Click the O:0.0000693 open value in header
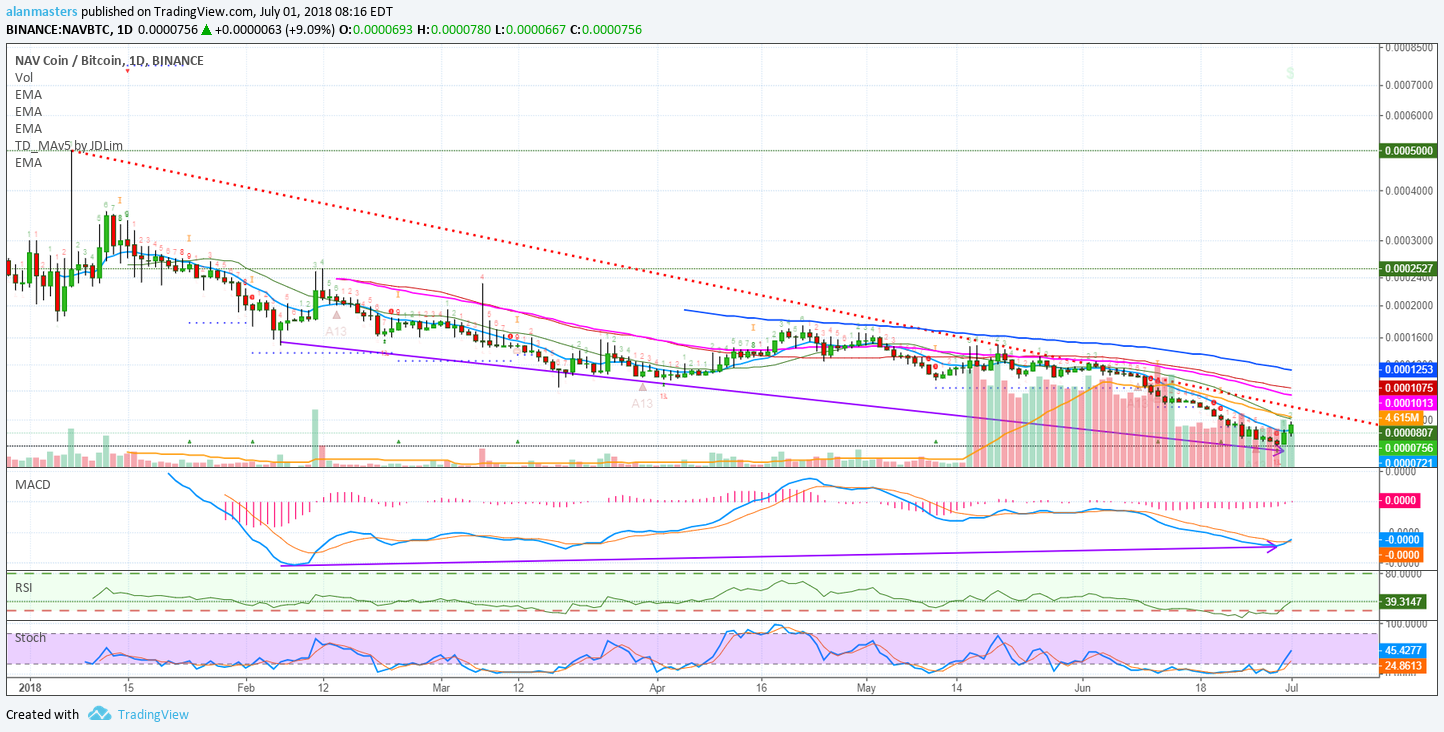Viewport: 1444px width, 732px height. [376, 30]
